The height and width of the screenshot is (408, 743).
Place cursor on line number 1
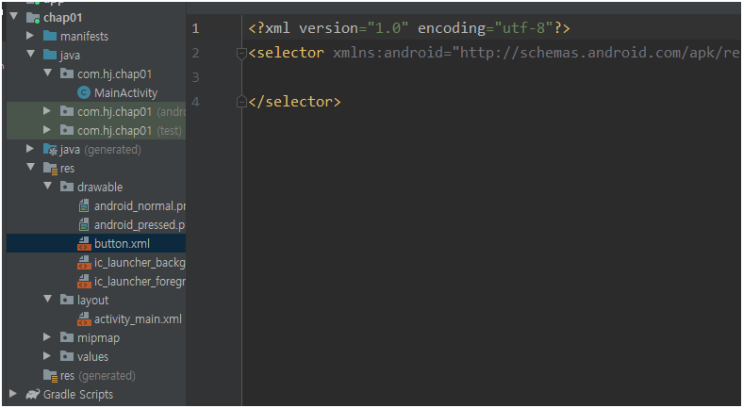coord(196,28)
